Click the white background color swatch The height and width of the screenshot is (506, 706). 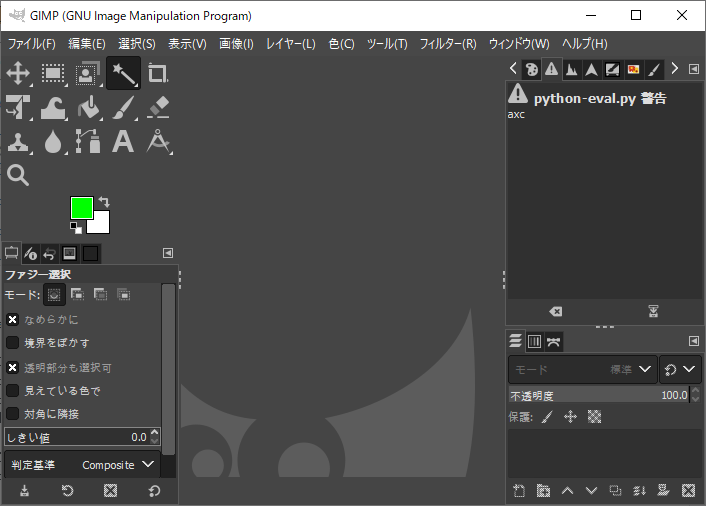(x=101, y=225)
